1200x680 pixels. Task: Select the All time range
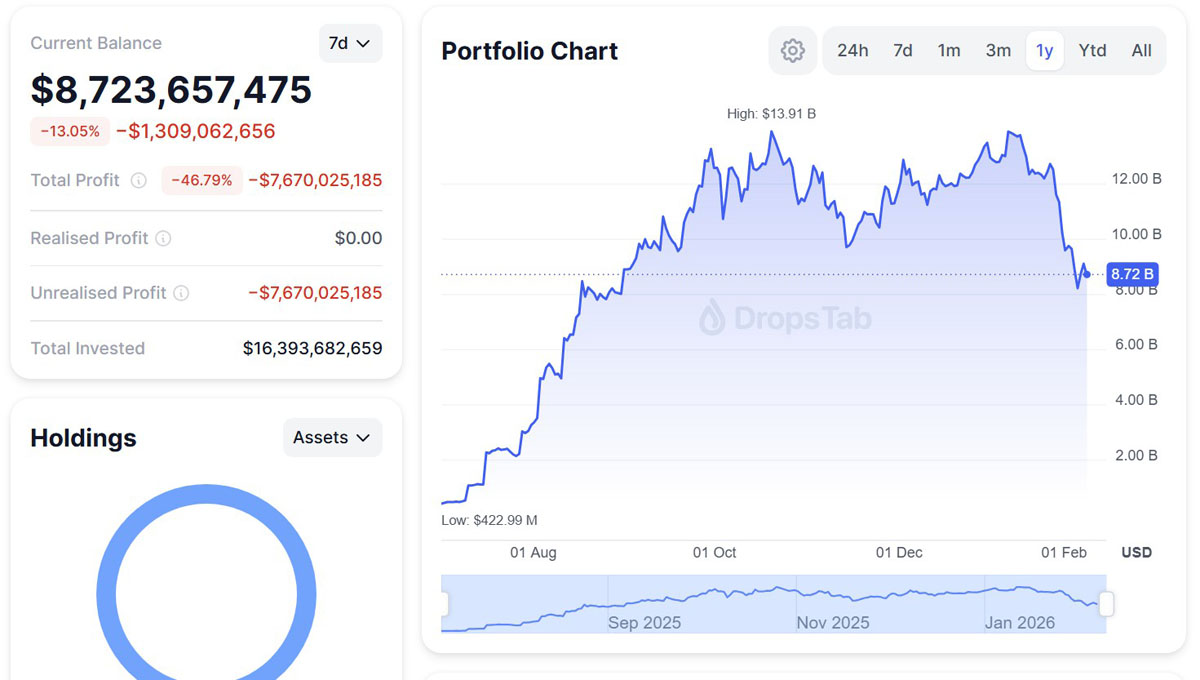[x=1141, y=50]
